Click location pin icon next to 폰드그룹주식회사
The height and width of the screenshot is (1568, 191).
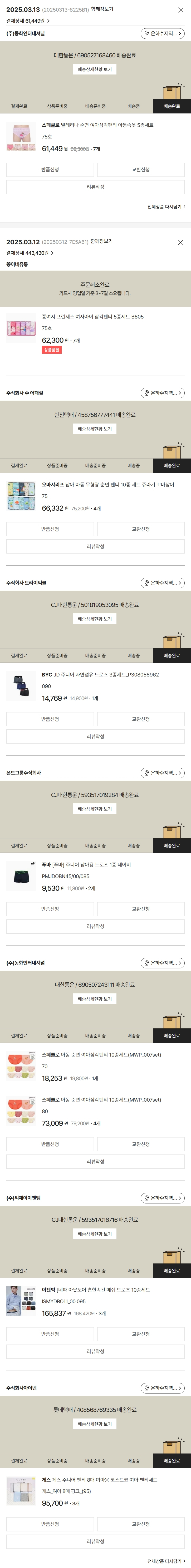[146, 773]
